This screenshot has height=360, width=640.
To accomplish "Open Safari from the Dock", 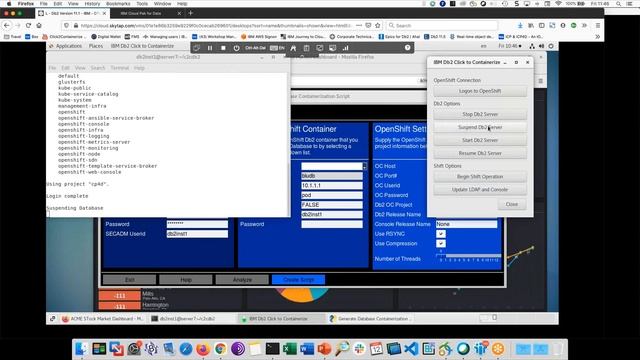I will [186, 349].
